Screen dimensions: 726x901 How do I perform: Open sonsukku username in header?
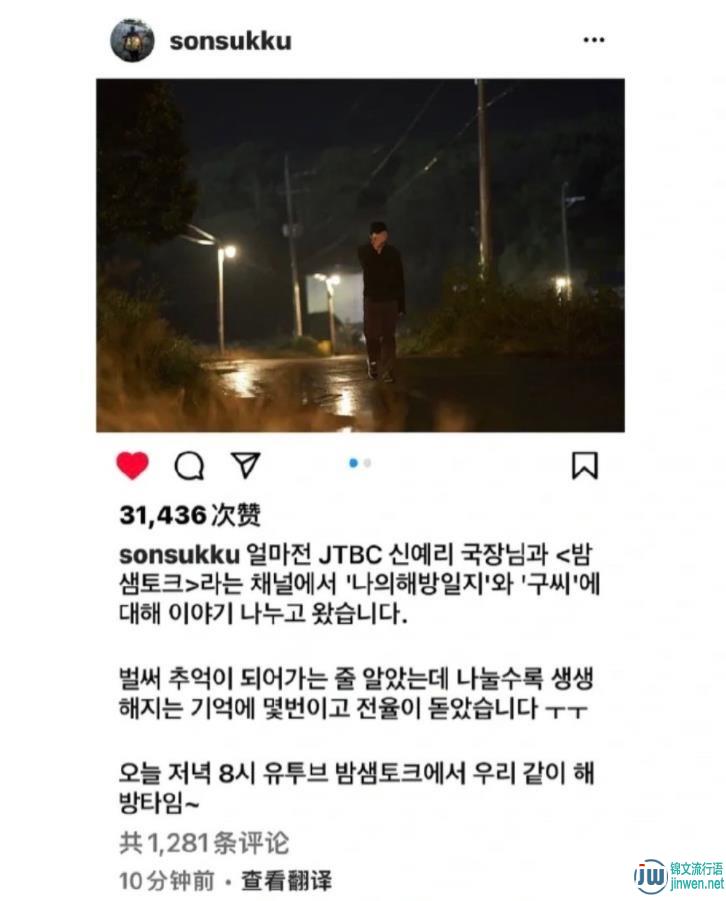[x=231, y=41]
